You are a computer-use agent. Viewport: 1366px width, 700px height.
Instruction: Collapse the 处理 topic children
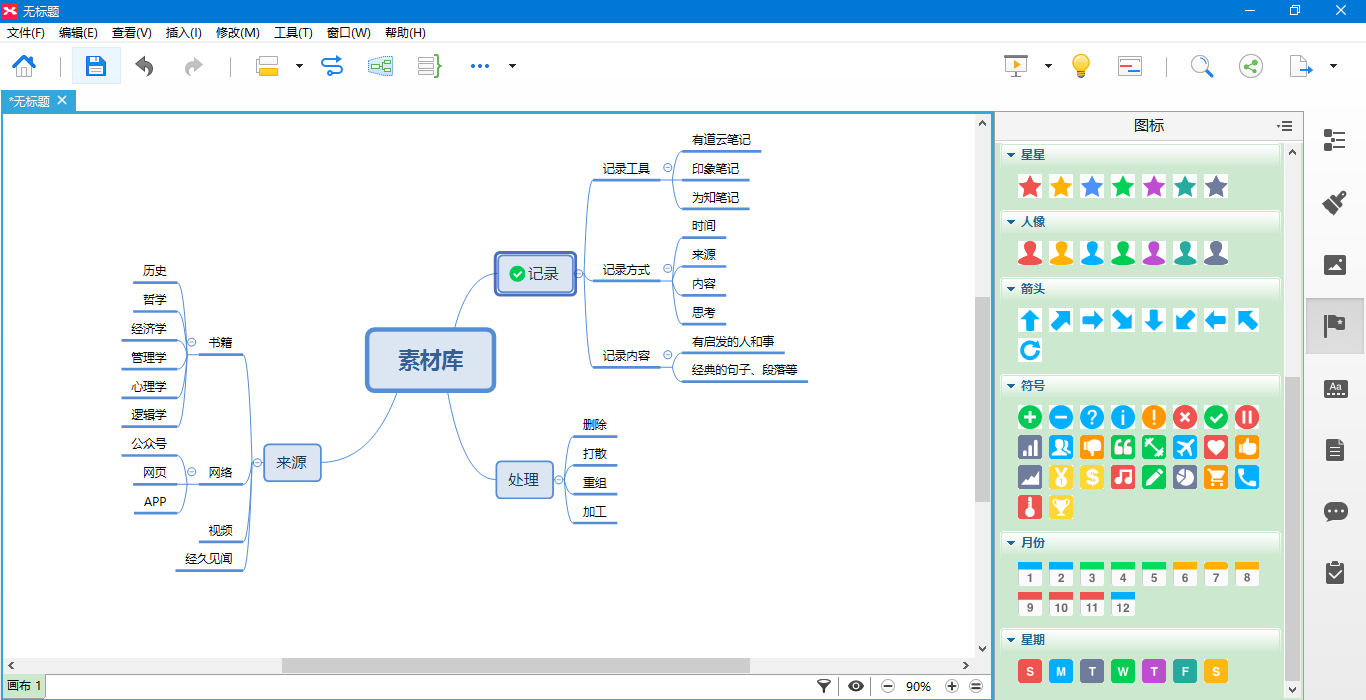[559, 480]
